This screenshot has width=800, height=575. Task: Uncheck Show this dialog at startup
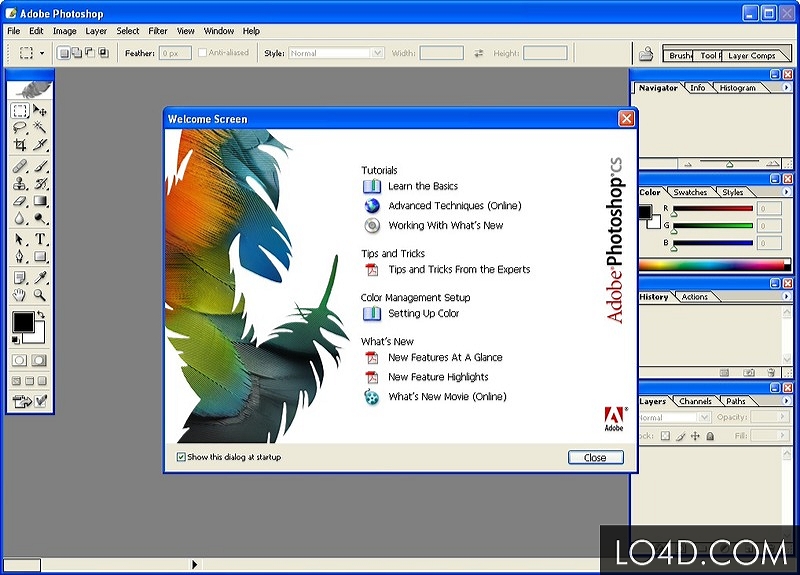181,457
